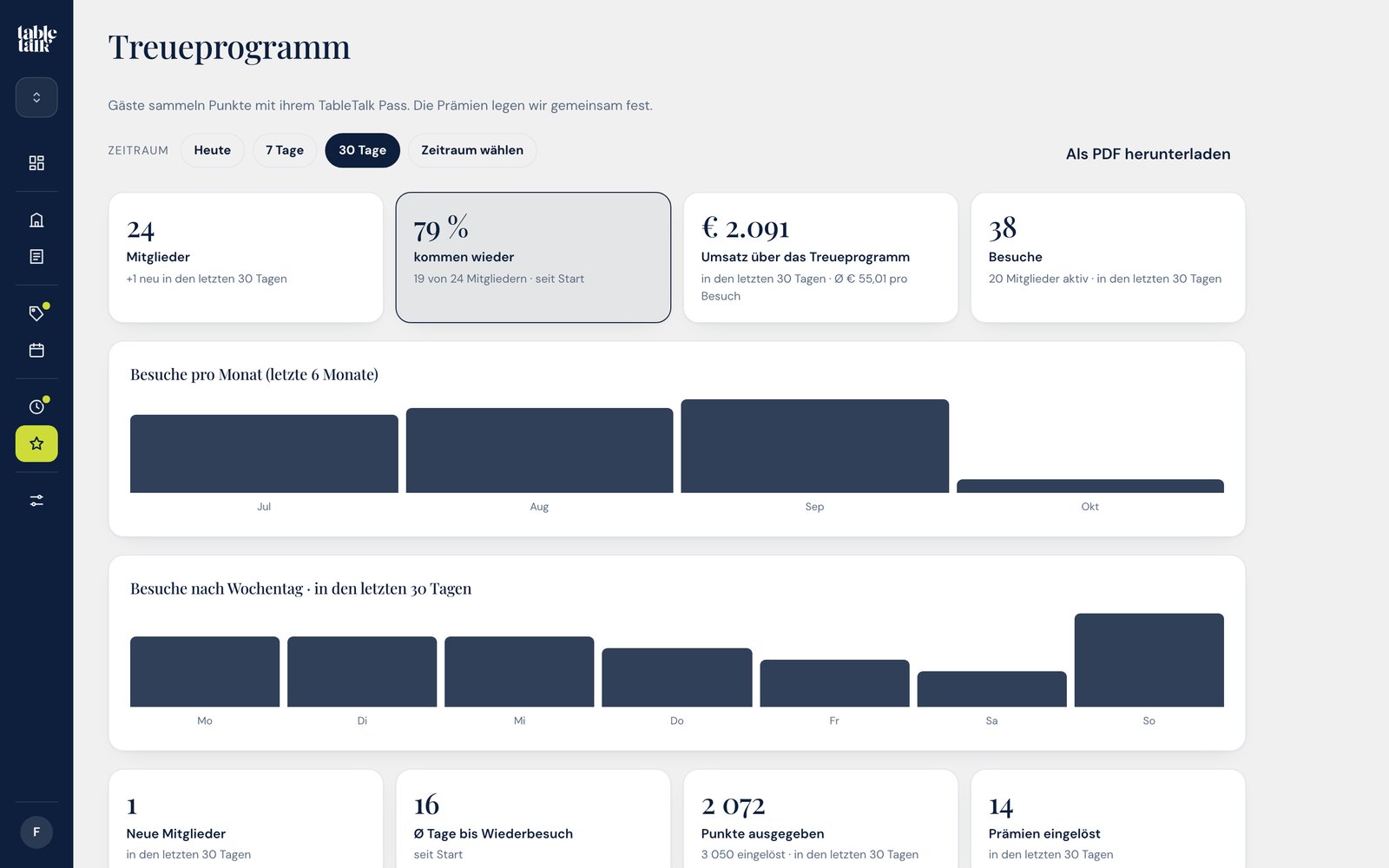Click the Treueprogramm page heading
Image resolution: width=1389 pixels, height=868 pixels.
[229, 47]
